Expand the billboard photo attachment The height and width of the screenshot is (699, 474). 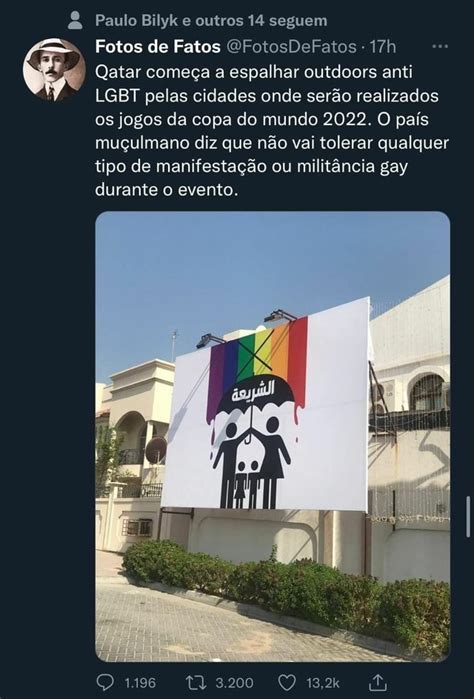pos(272,436)
